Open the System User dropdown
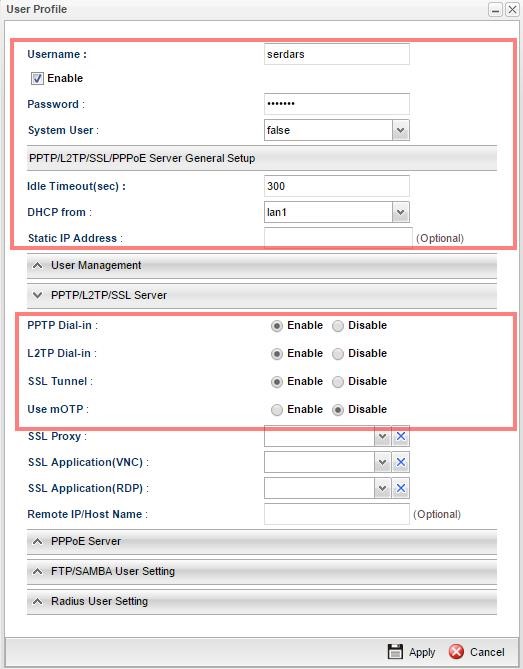 coord(400,130)
